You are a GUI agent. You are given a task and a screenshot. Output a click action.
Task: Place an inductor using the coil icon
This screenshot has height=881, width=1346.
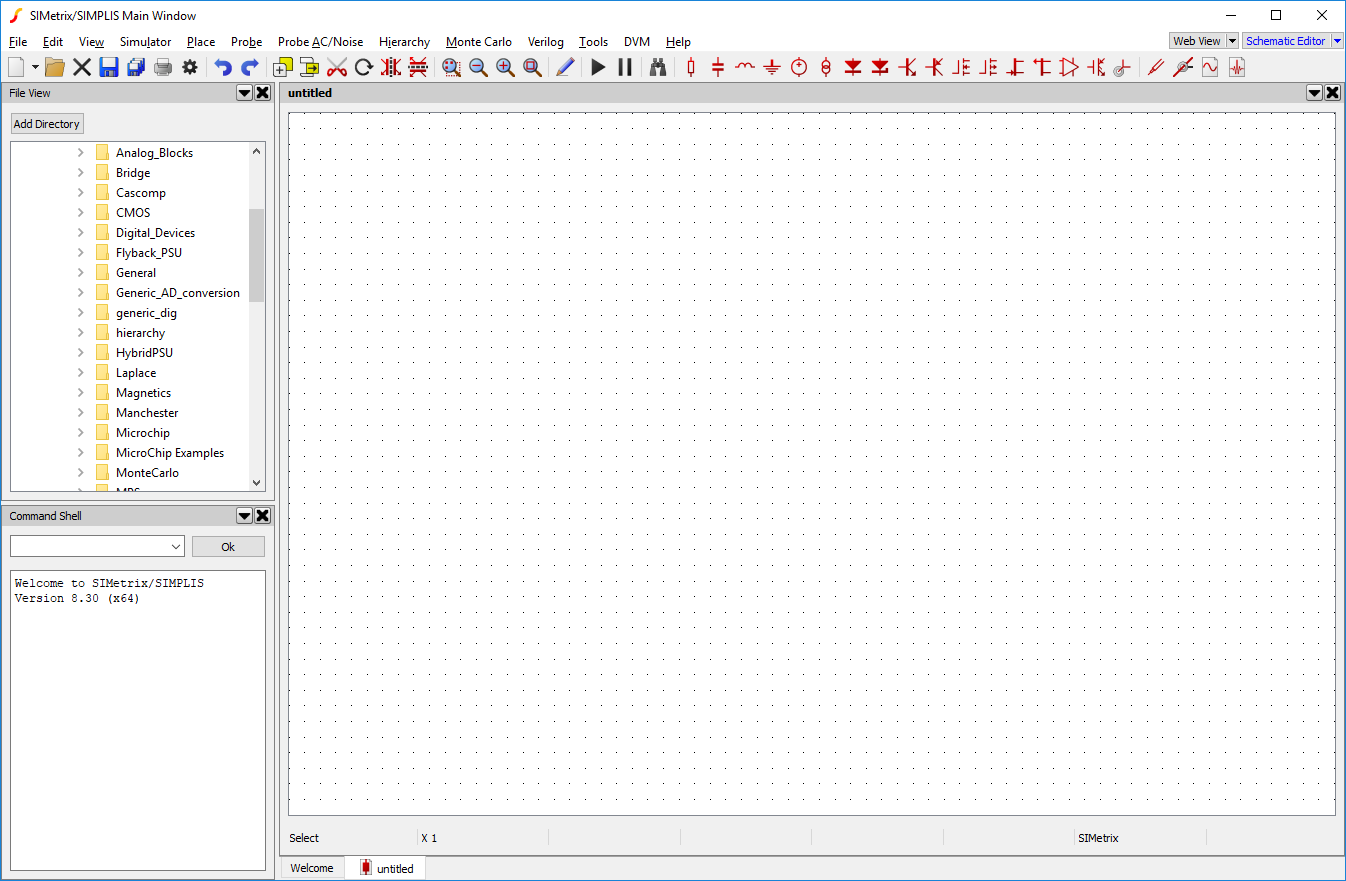(745, 67)
